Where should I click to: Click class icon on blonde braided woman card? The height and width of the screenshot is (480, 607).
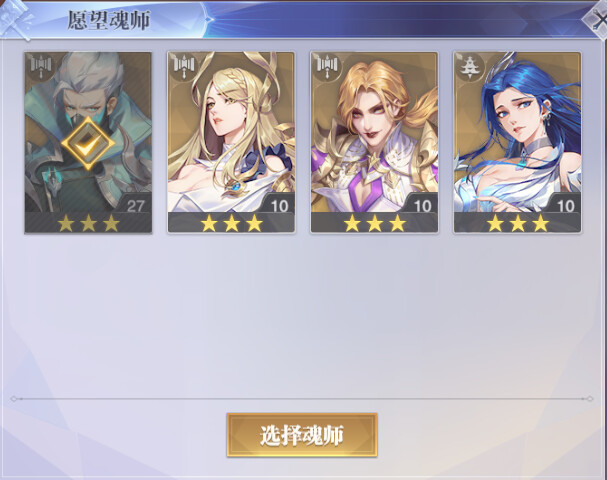point(184,67)
